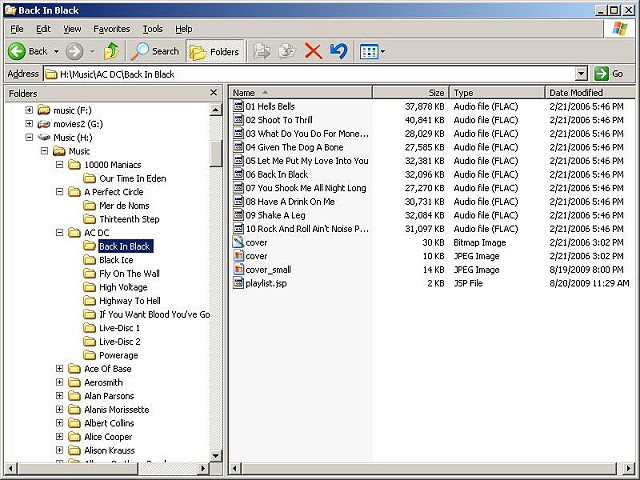Open the Views dropdown arrow
The image size is (640, 480).
tap(383, 52)
